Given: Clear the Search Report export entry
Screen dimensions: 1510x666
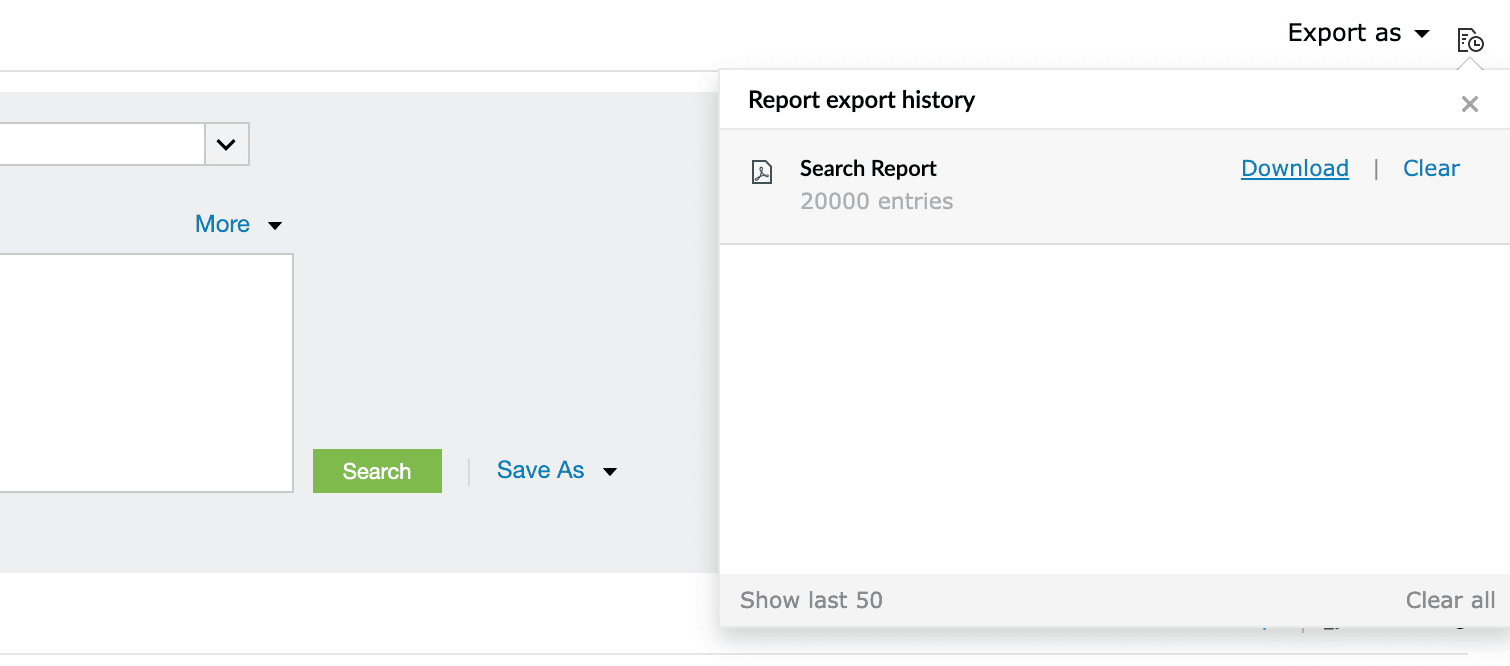Looking at the screenshot, I should coord(1431,168).
